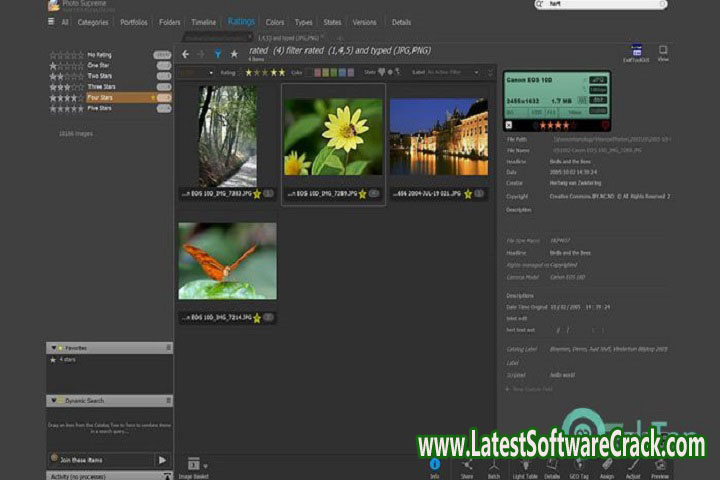Open the Adjust tool
The image size is (720, 480).
tap(633, 465)
